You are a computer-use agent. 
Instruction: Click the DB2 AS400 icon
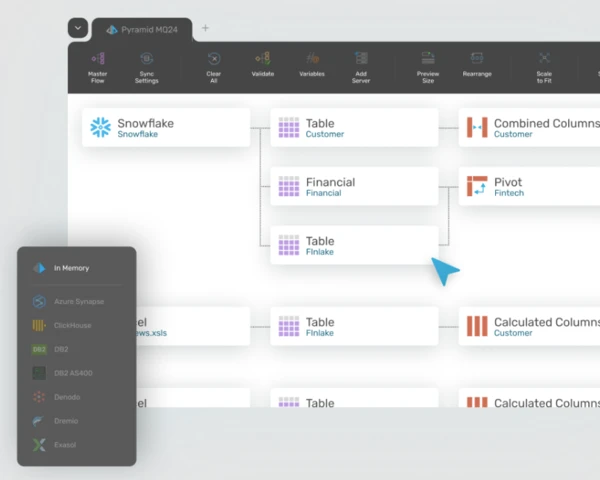tap(39, 373)
